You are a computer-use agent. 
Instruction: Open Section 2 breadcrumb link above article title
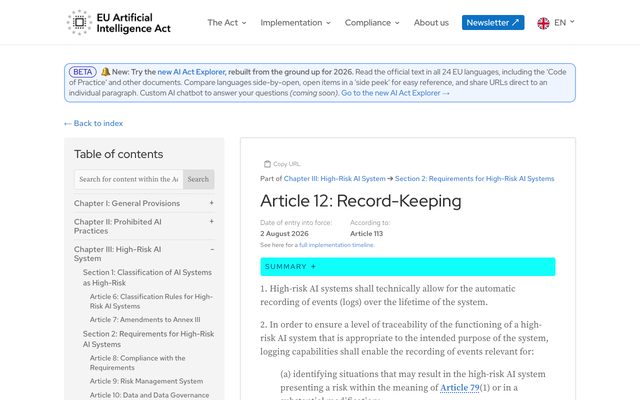(x=475, y=179)
